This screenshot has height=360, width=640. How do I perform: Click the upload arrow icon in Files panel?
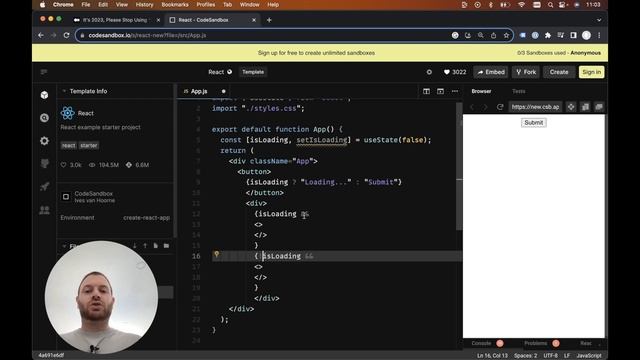coord(145,246)
